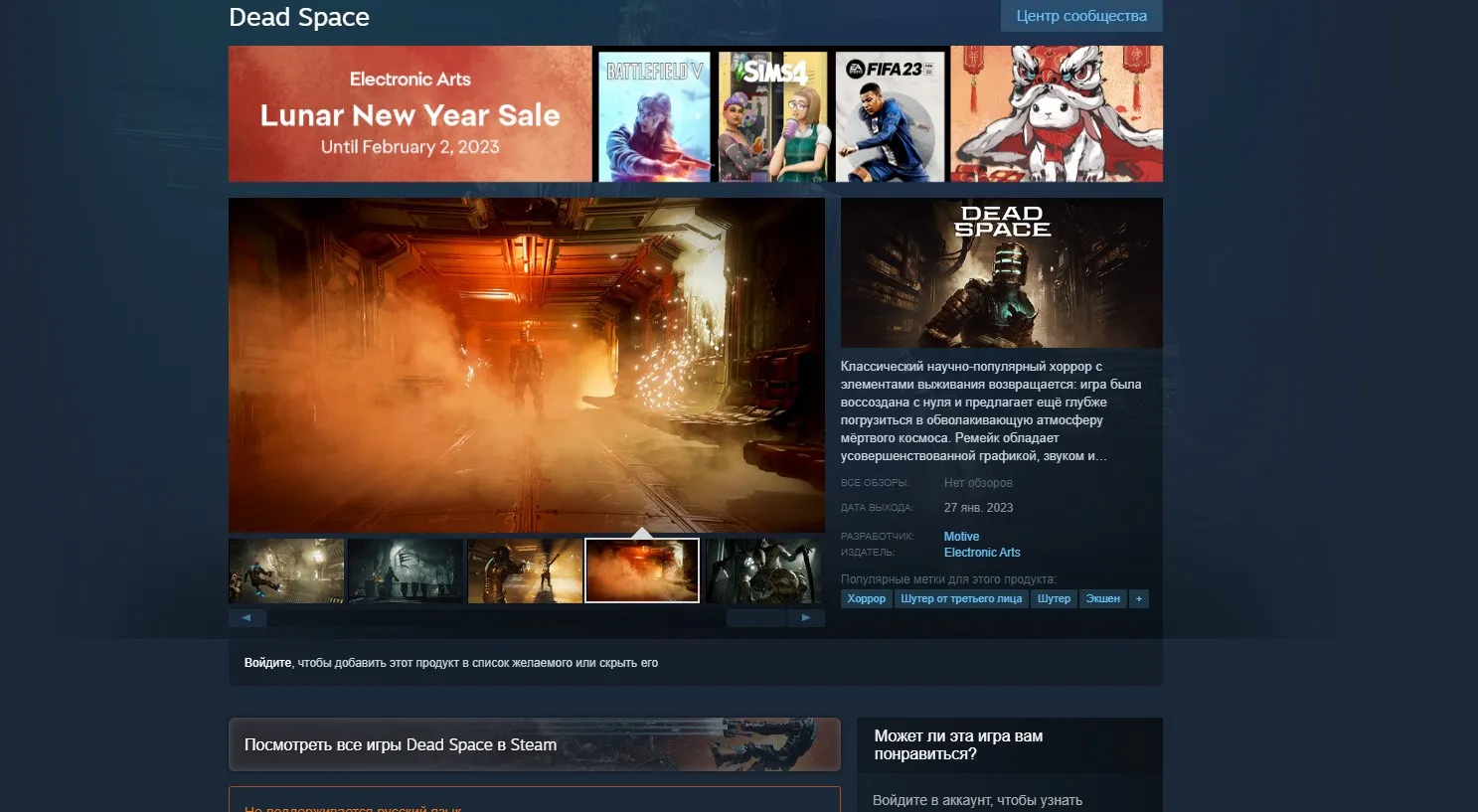
Task: Select the Экшен tag
Action: coord(1103,598)
